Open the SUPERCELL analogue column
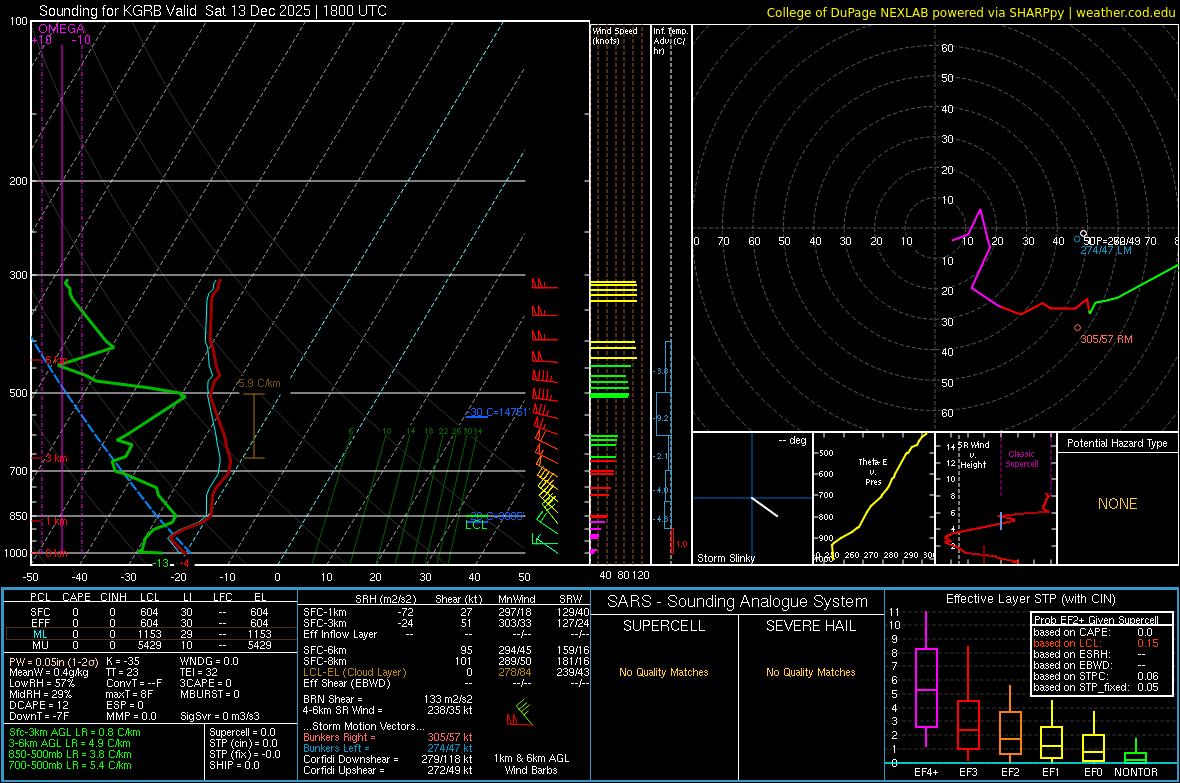The width and height of the screenshot is (1180, 783). point(664,626)
